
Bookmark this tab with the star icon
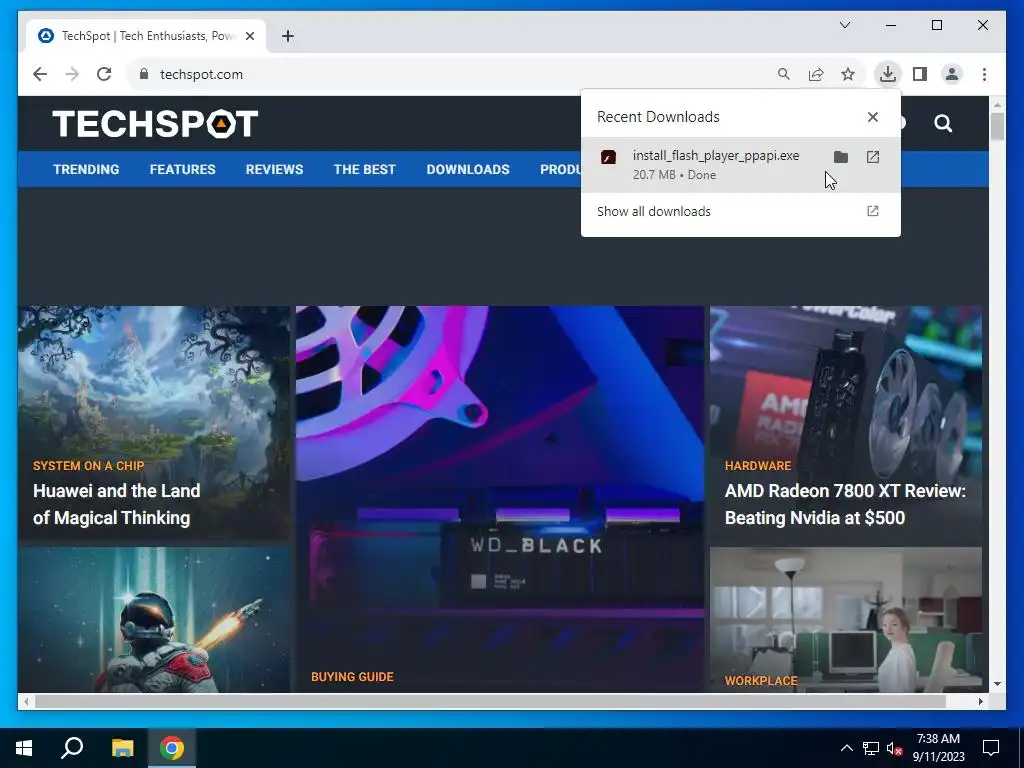pos(848,74)
